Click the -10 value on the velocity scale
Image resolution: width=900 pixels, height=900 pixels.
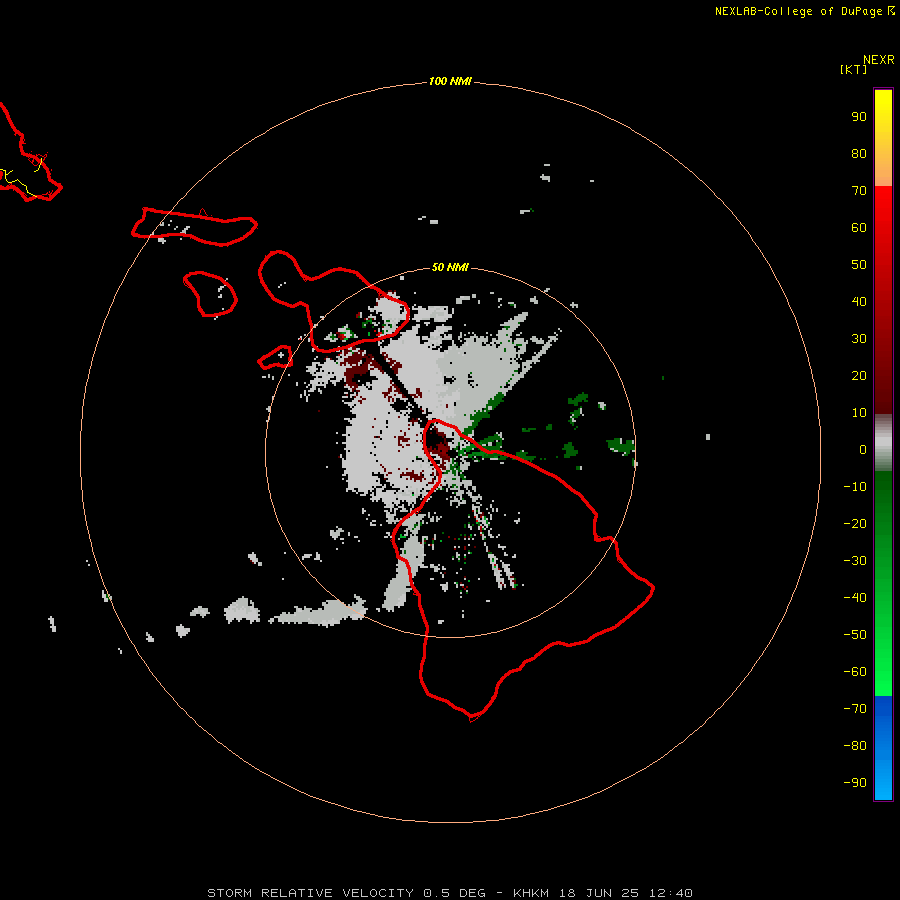[x=855, y=487]
